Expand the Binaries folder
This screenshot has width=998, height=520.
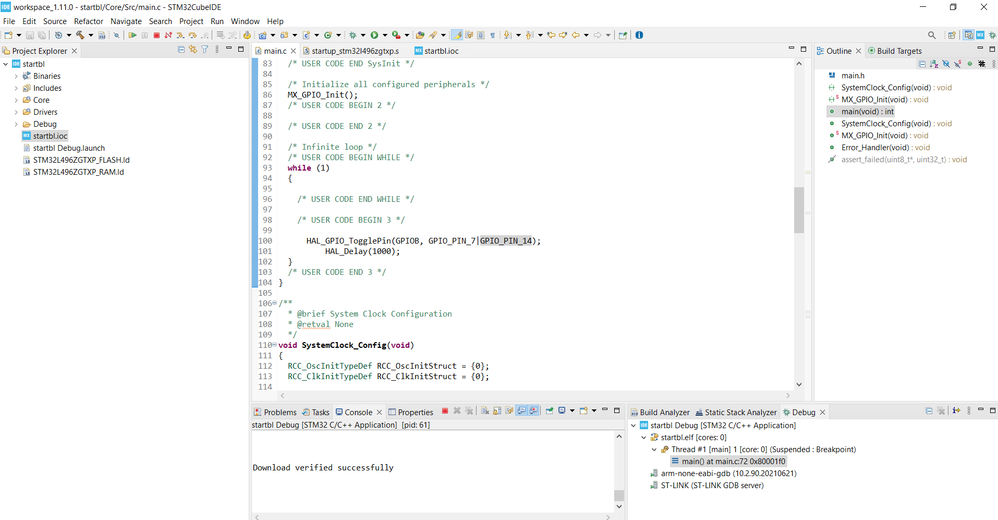pyautogui.click(x=16, y=76)
